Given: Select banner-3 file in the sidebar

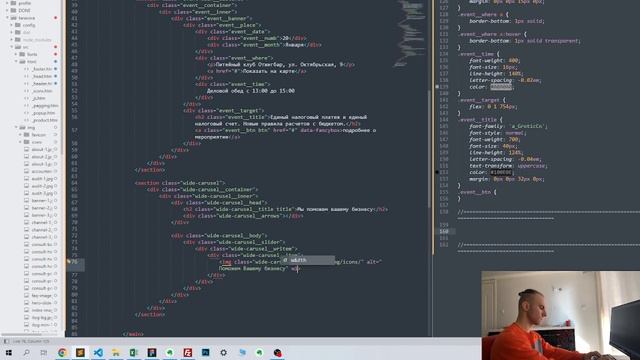Looking at the screenshot, I should (42, 215).
